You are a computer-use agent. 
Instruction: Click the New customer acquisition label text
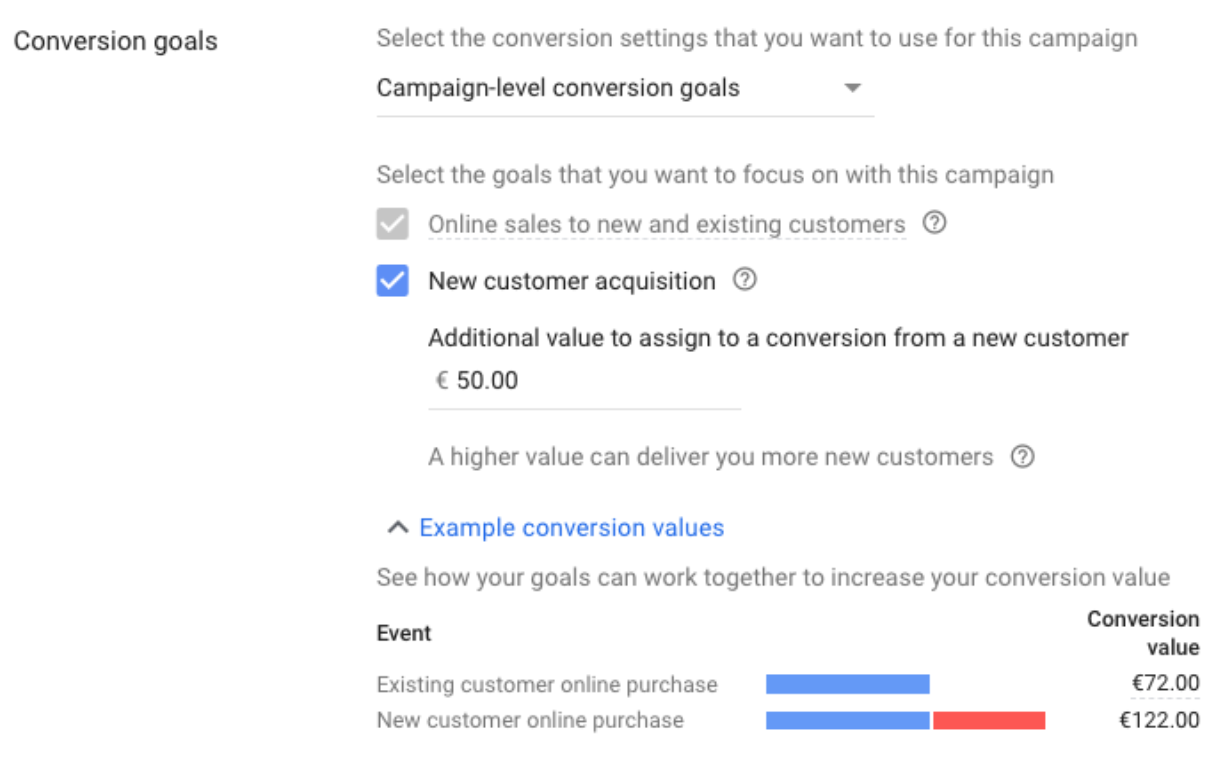pyautogui.click(x=571, y=282)
